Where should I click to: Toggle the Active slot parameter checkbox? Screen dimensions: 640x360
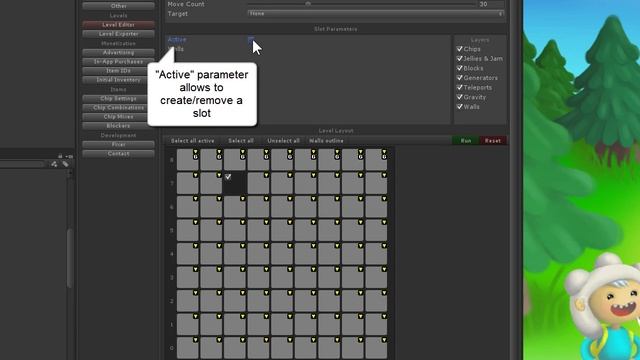pos(251,40)
